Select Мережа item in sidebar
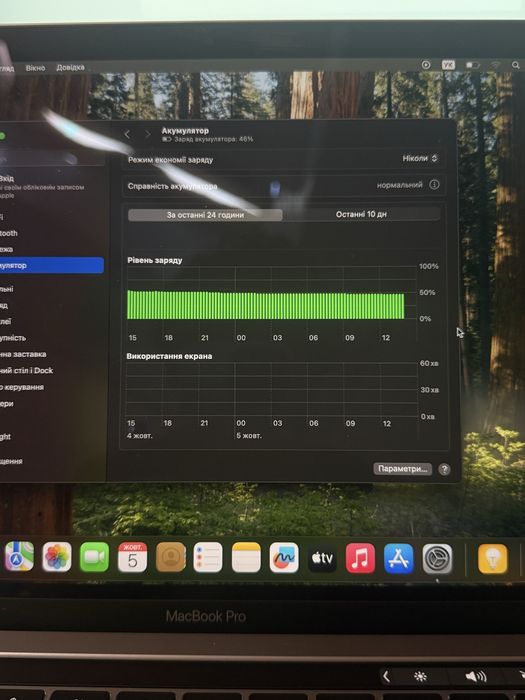Image resolution: width=525 pixels, height=700 pixels. [7, 249]
